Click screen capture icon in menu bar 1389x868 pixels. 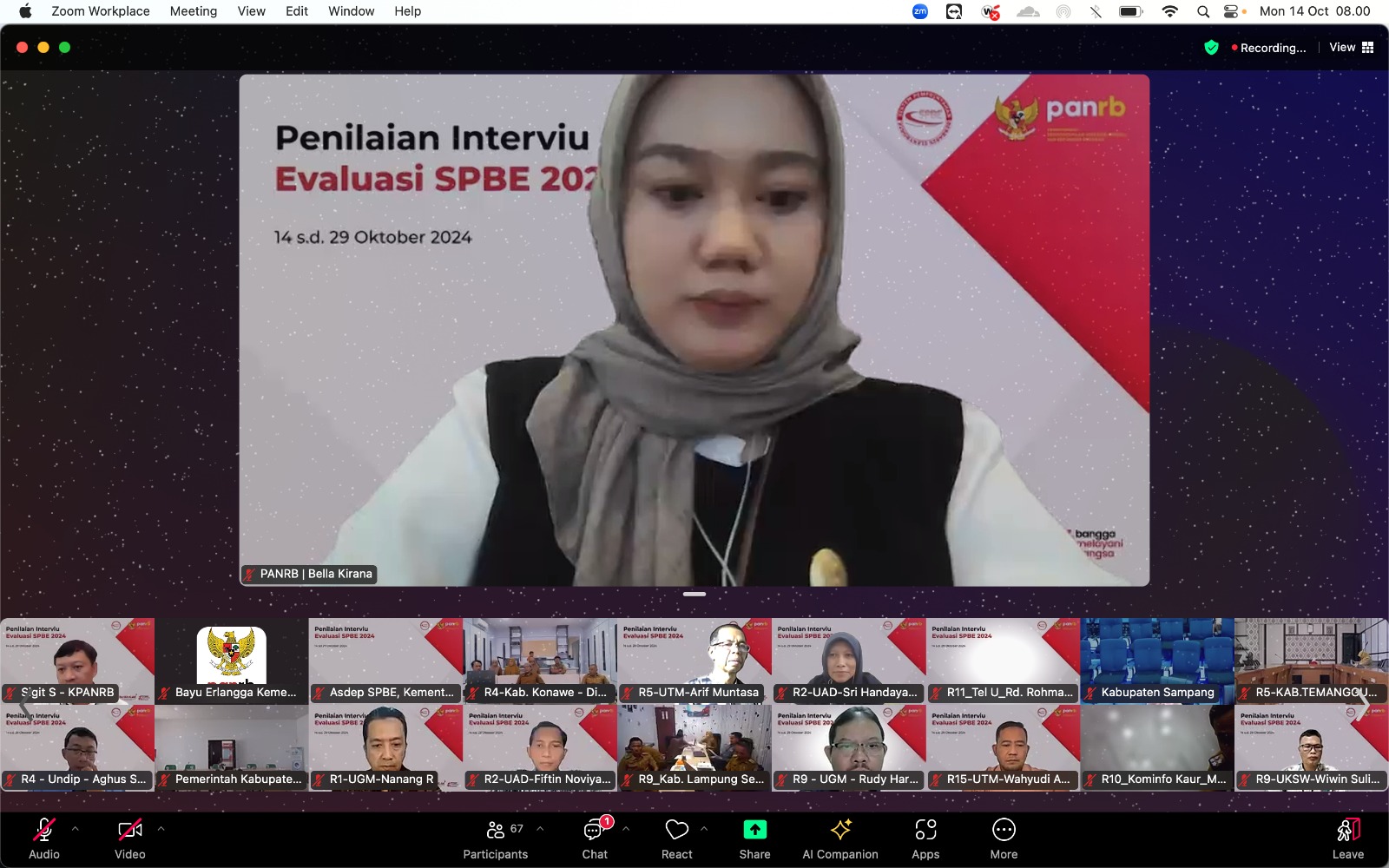click(x=954, y=11)
